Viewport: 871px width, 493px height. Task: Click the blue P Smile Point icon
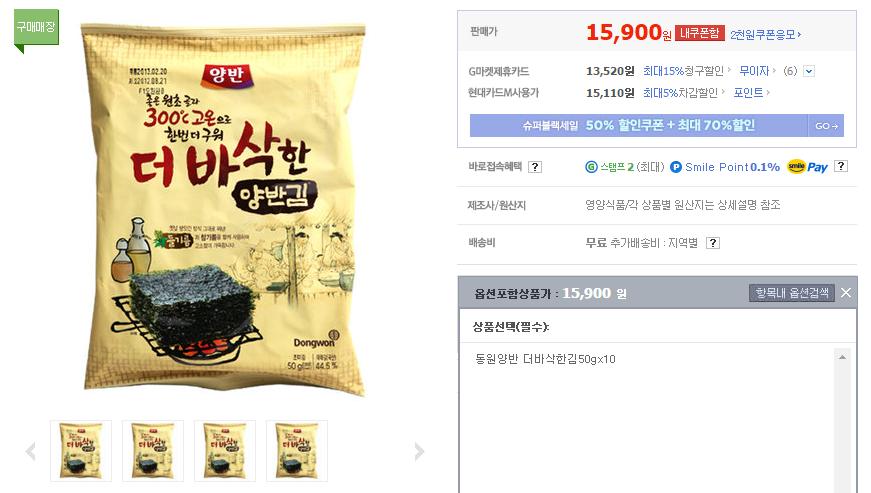click(675, 167)
